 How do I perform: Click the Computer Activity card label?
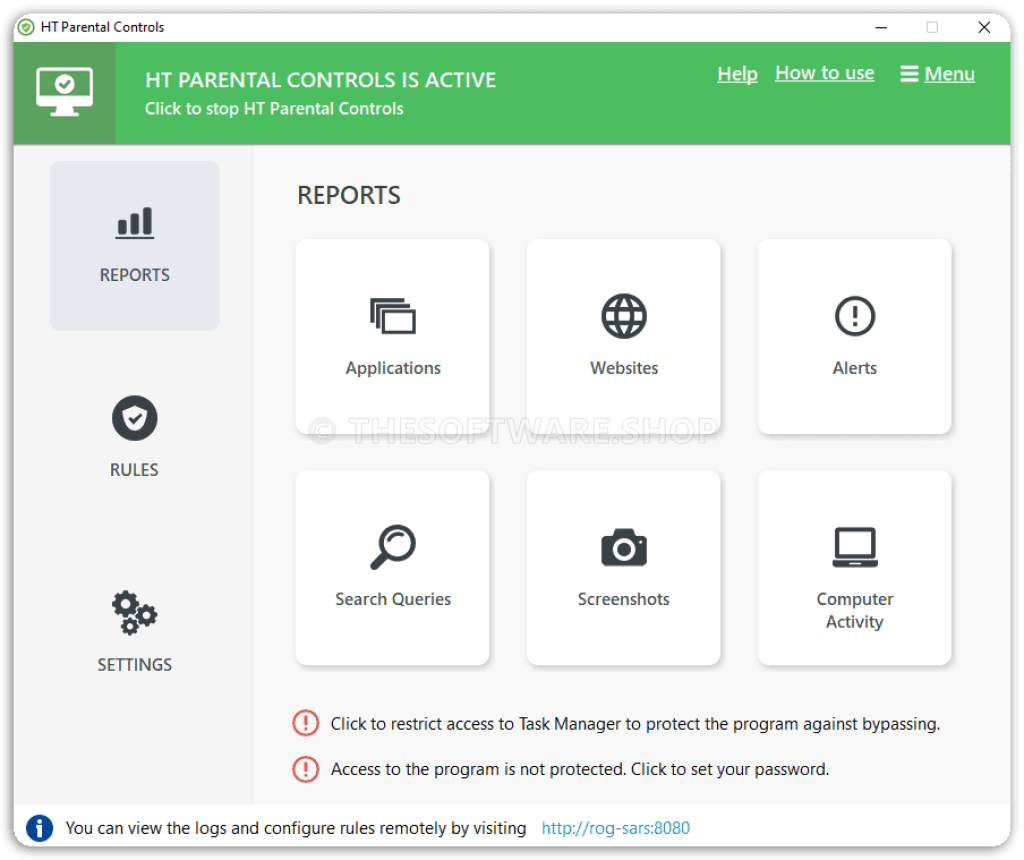854,610
